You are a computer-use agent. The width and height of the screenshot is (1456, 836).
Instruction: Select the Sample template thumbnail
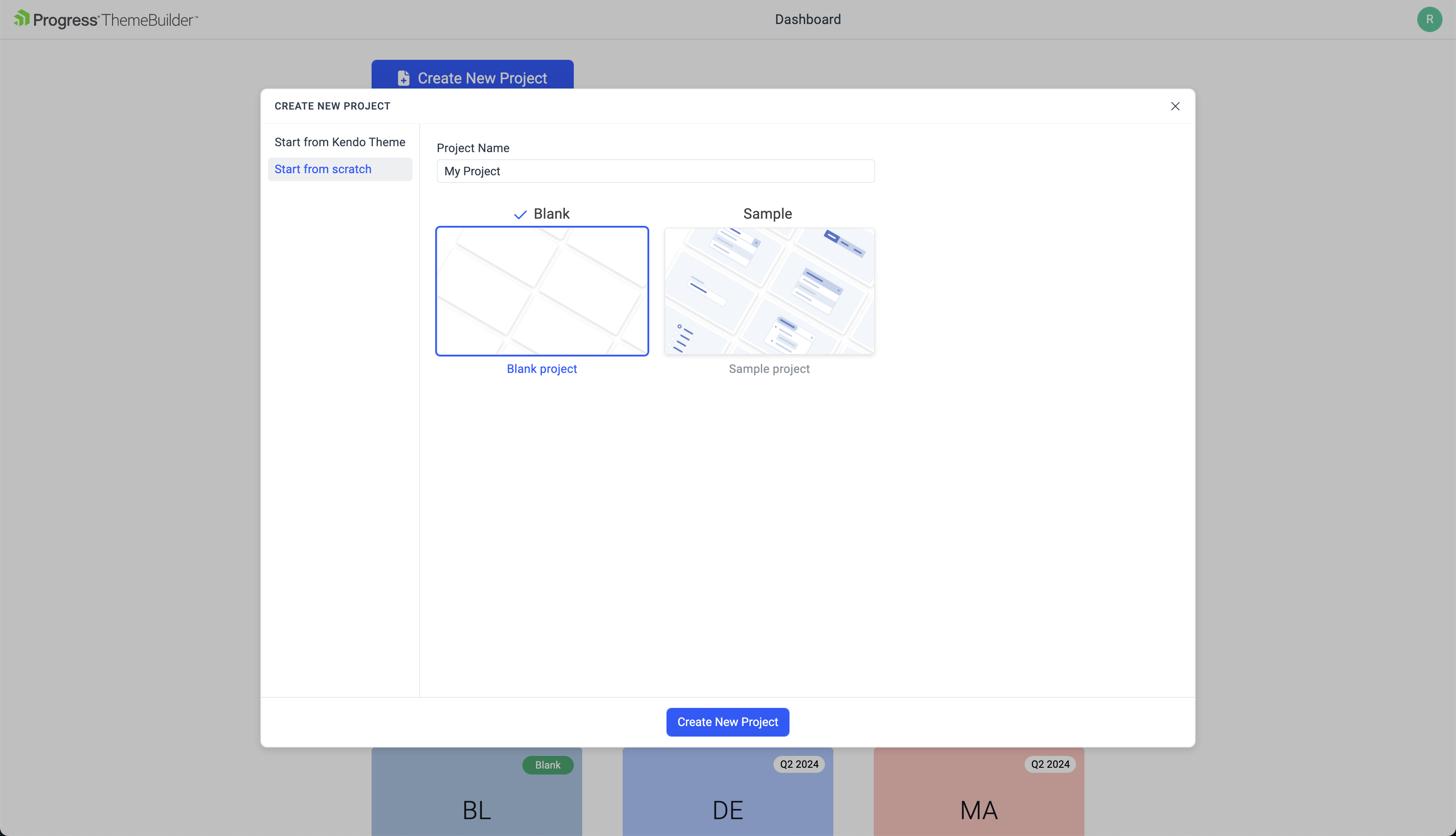click(769, 291)
